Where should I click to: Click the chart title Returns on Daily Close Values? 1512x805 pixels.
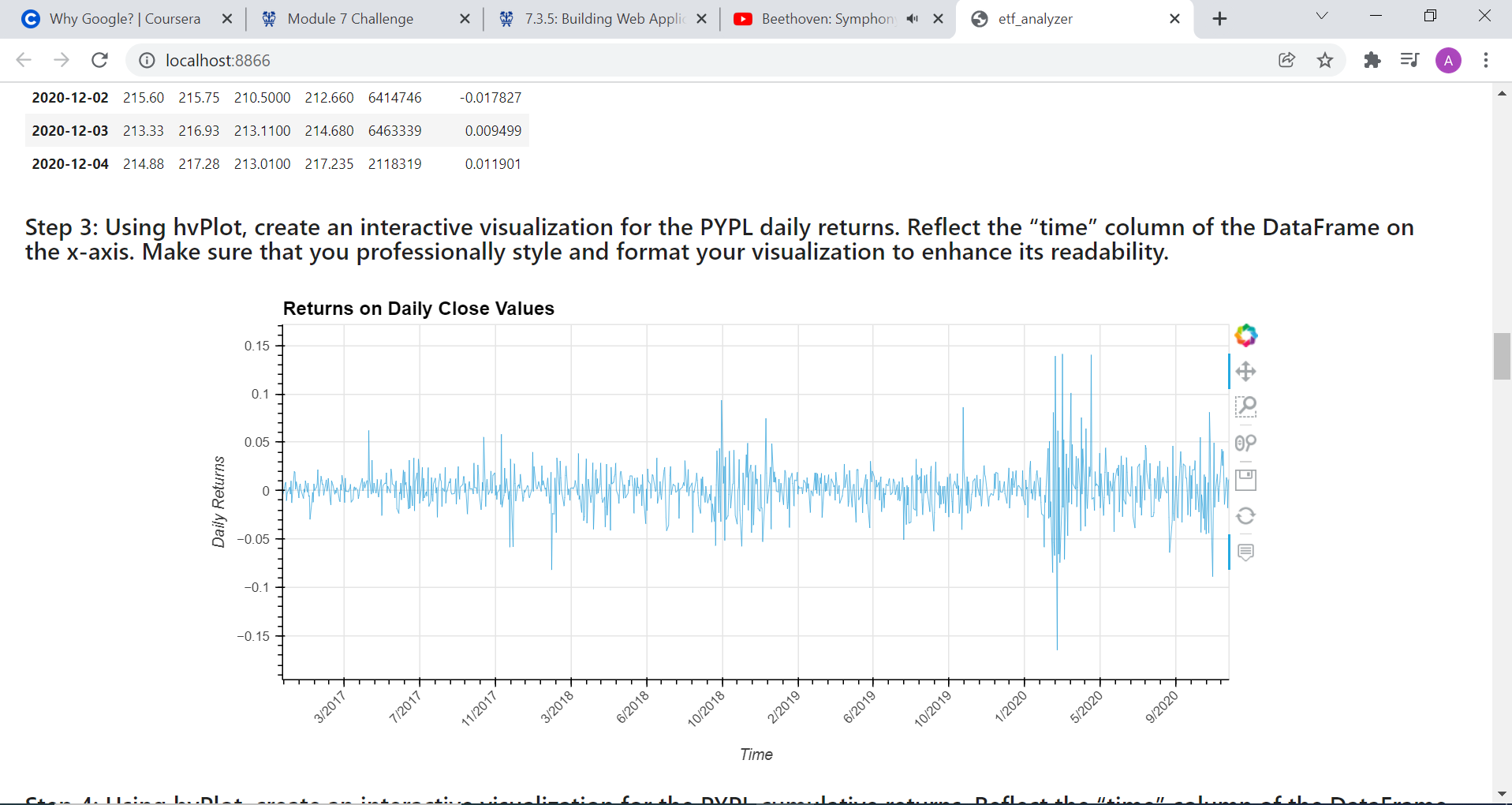(x=419, y=309)
